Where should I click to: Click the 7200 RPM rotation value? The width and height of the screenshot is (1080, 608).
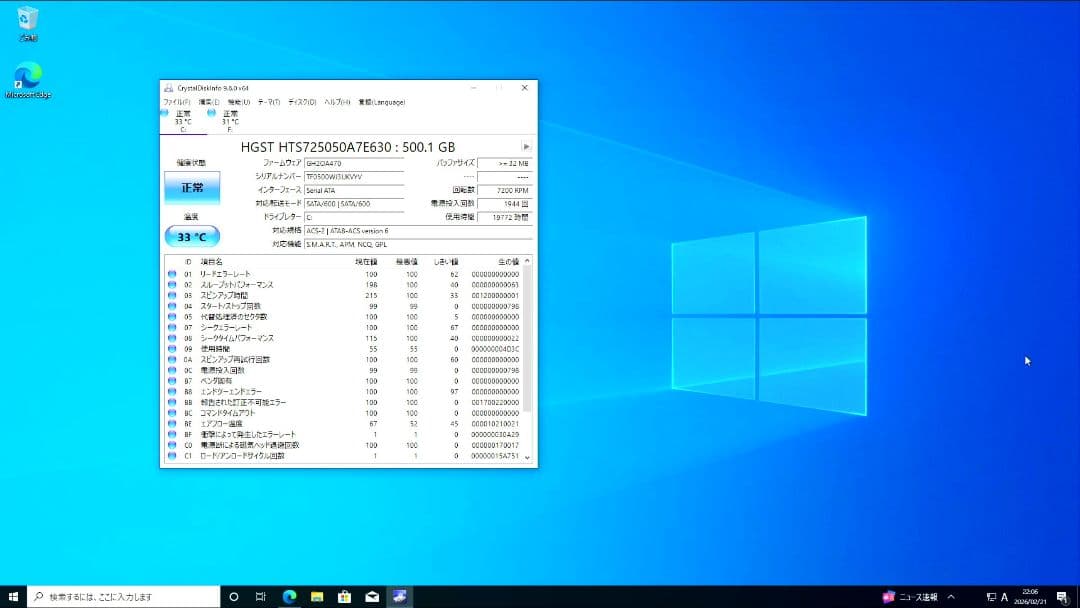tap(505, 190)
